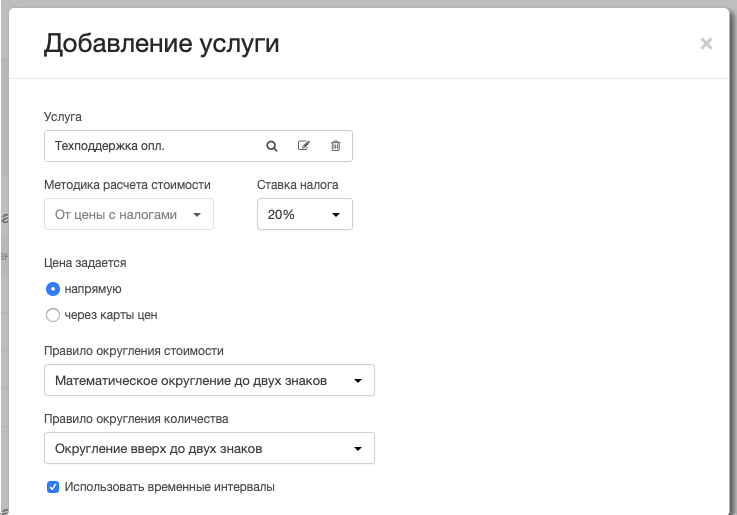737x515 pixels.
Task: Click the Ставка налога label
Action: coord(298,185)
